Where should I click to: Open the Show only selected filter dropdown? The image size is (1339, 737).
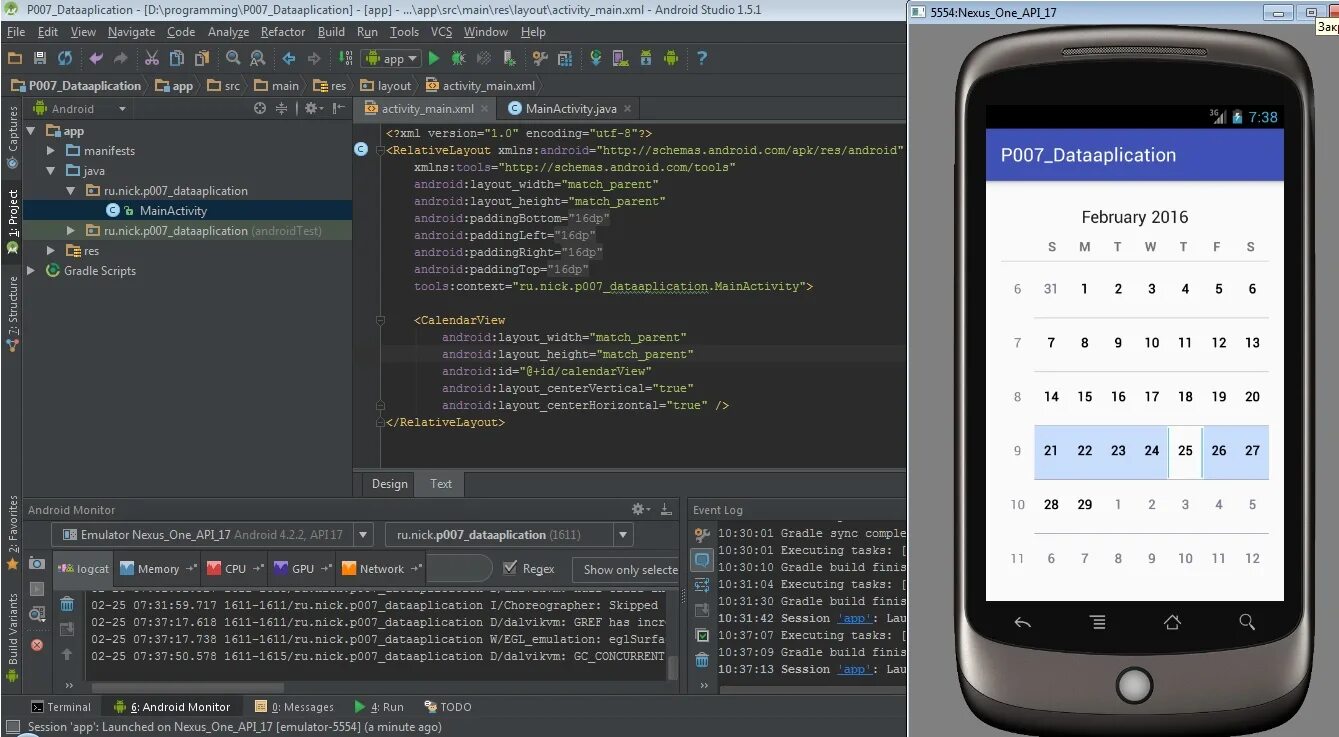[626, 569]
